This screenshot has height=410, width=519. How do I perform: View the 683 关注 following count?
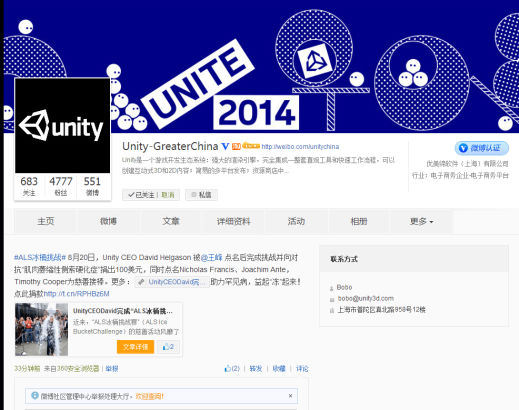coord(29,186)
